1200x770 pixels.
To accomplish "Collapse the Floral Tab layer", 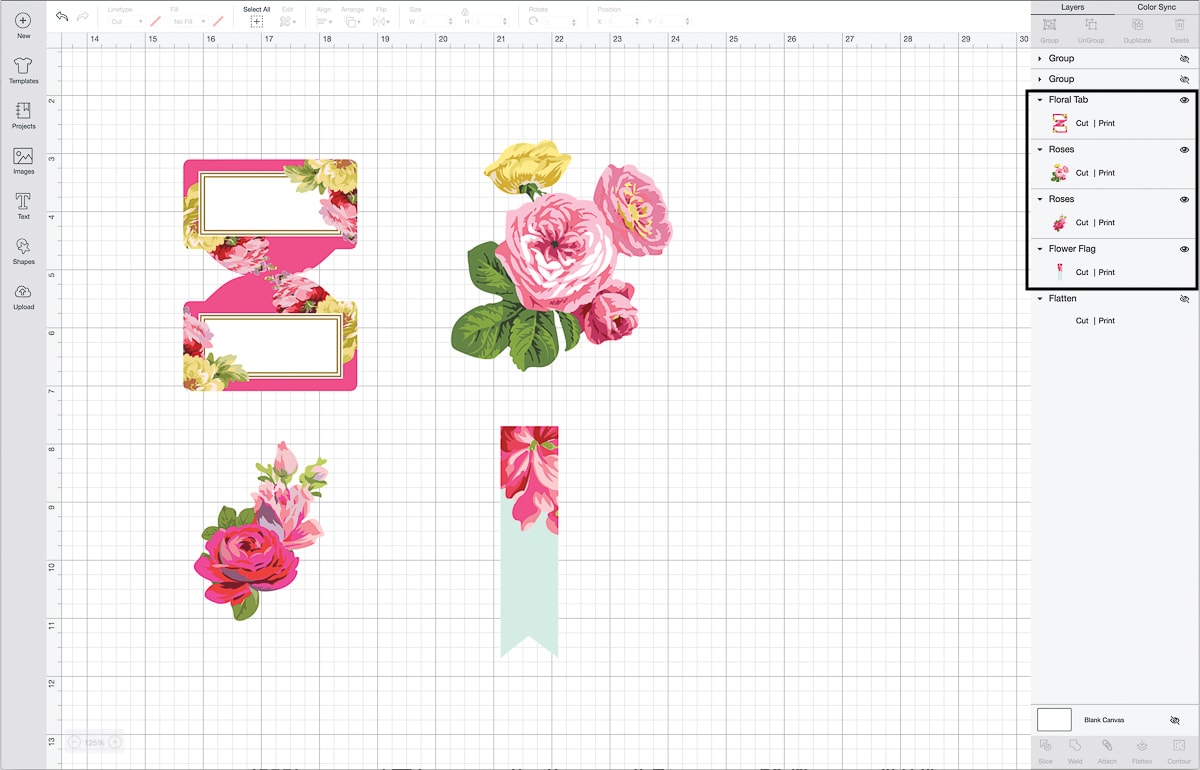I will click(x=1040, y=100).
